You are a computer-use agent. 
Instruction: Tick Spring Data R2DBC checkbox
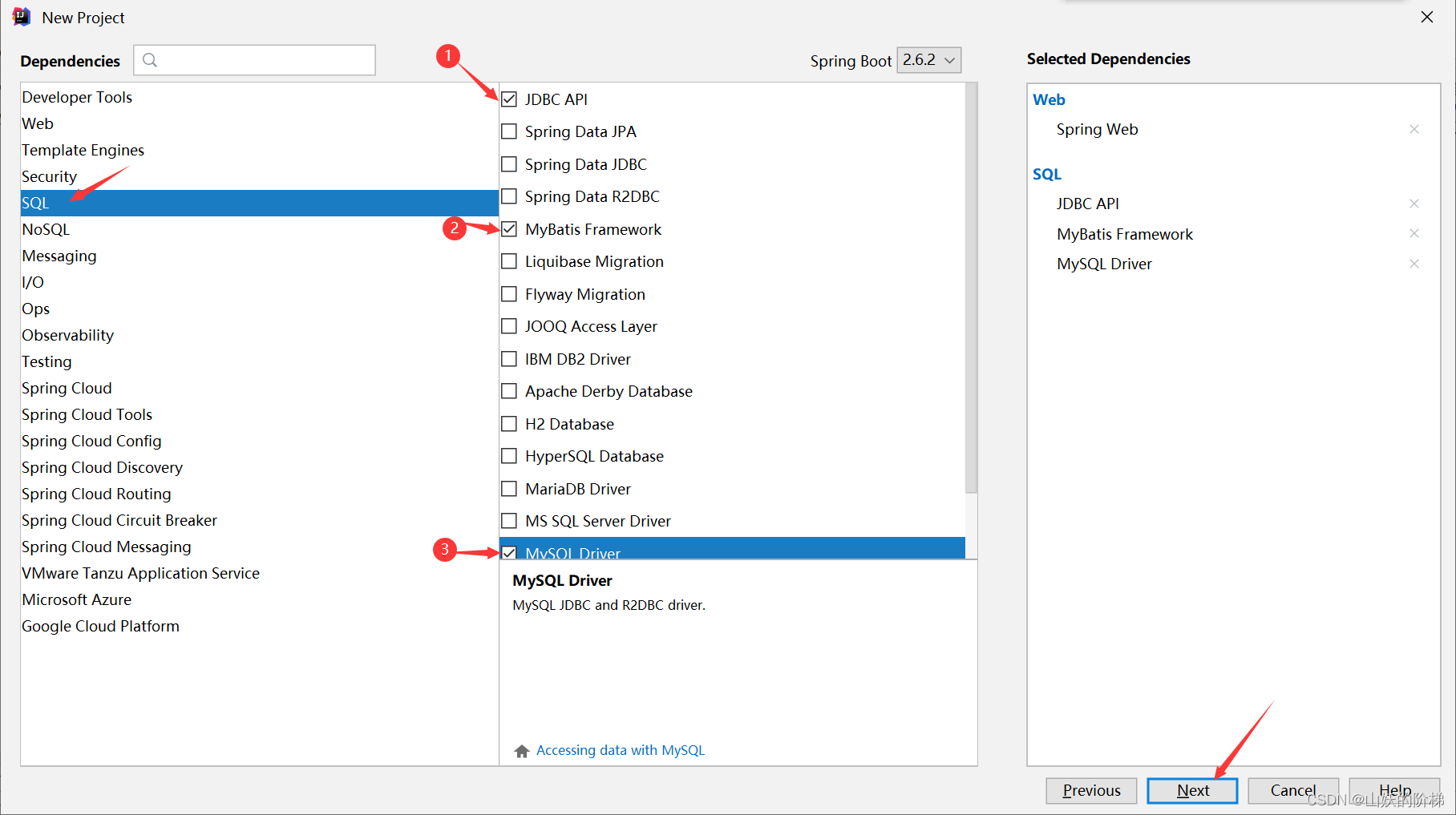509,196
